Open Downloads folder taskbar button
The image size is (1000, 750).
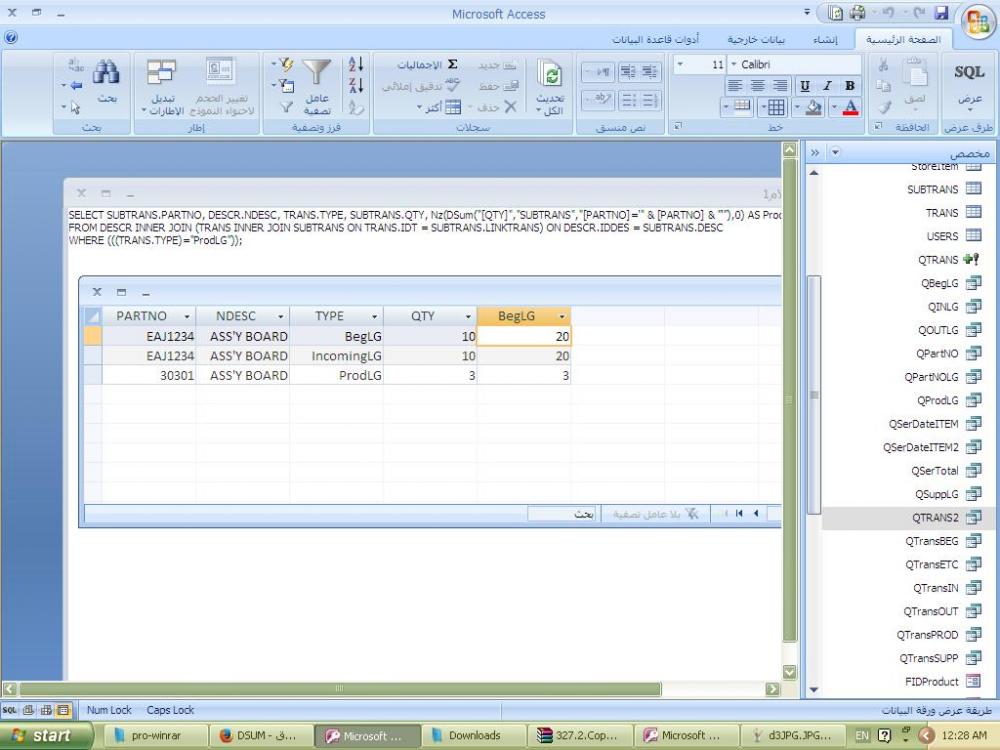click(x=474, y=735)
